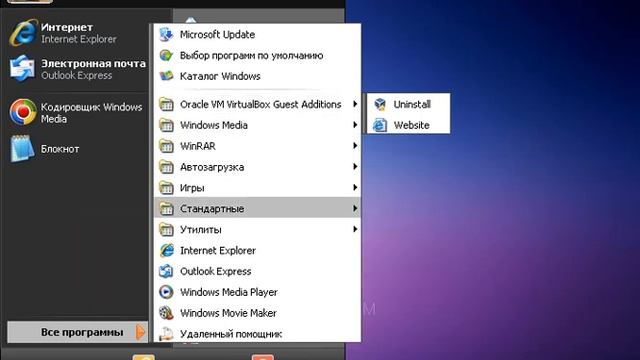Expand the Автозагрузка submenu arrow
Image resolution: width=640 pixels, height=360 pixels.
355,167
